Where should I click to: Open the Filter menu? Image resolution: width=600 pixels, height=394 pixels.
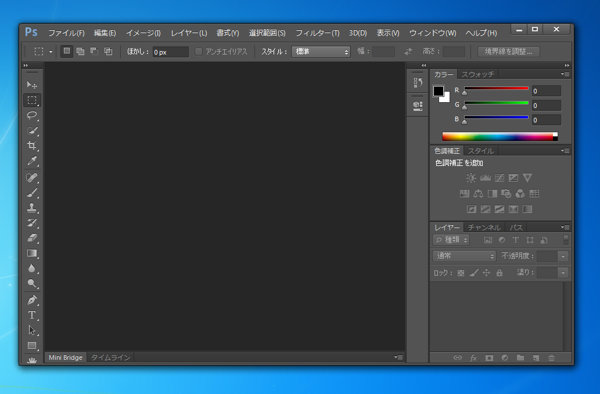[x=317, y=33]
